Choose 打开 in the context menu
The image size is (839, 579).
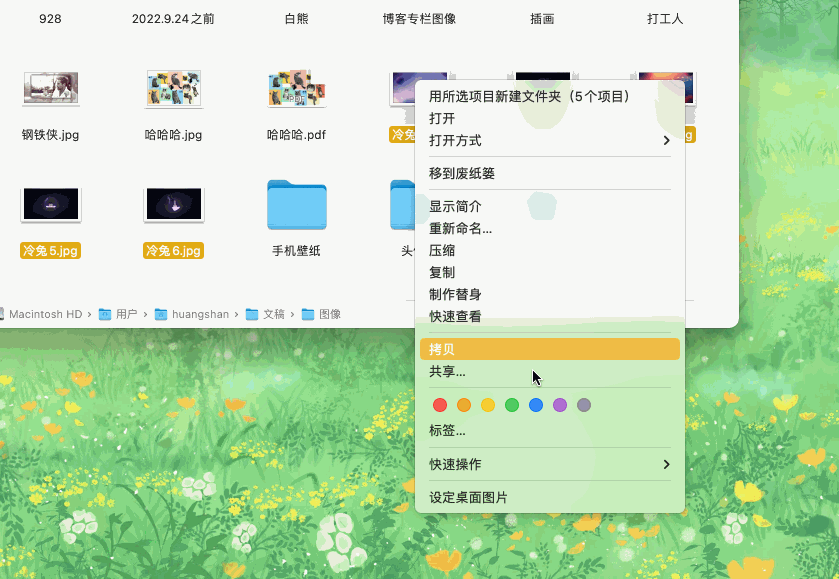(x=550, y=118)
